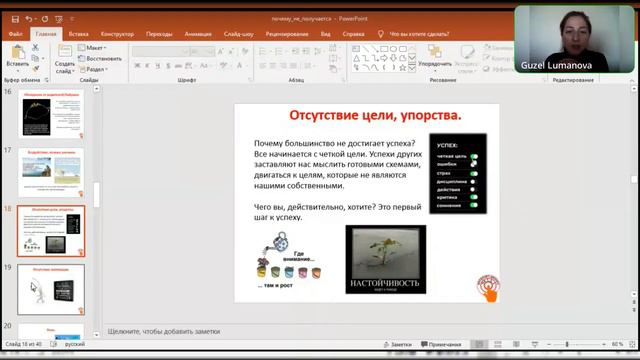
Task: Select slide 19 thumbnail
Action: click(51, 289)
